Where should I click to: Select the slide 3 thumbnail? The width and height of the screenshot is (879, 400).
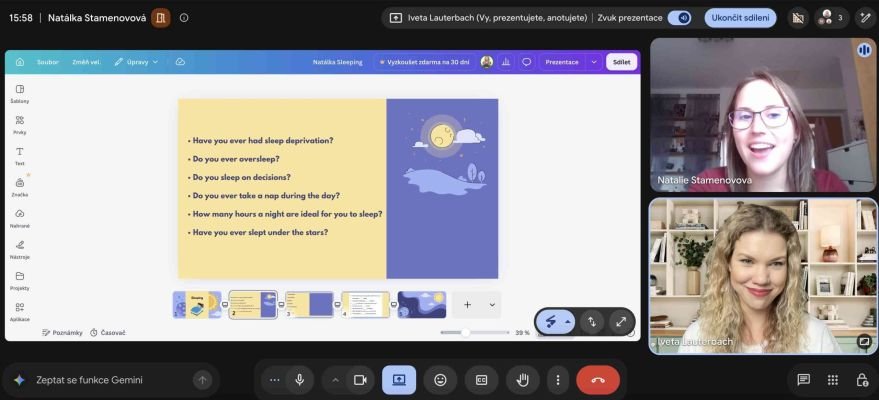point(309,305)
